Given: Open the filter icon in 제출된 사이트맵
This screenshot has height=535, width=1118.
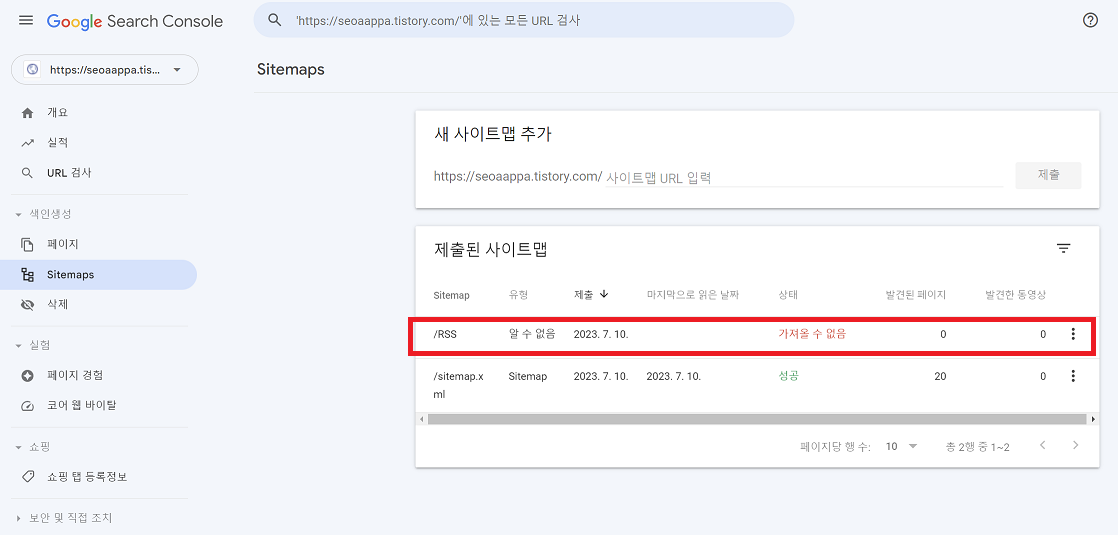Looking at the screenshot, I should pyautogui.click(x=1064, y=248).
